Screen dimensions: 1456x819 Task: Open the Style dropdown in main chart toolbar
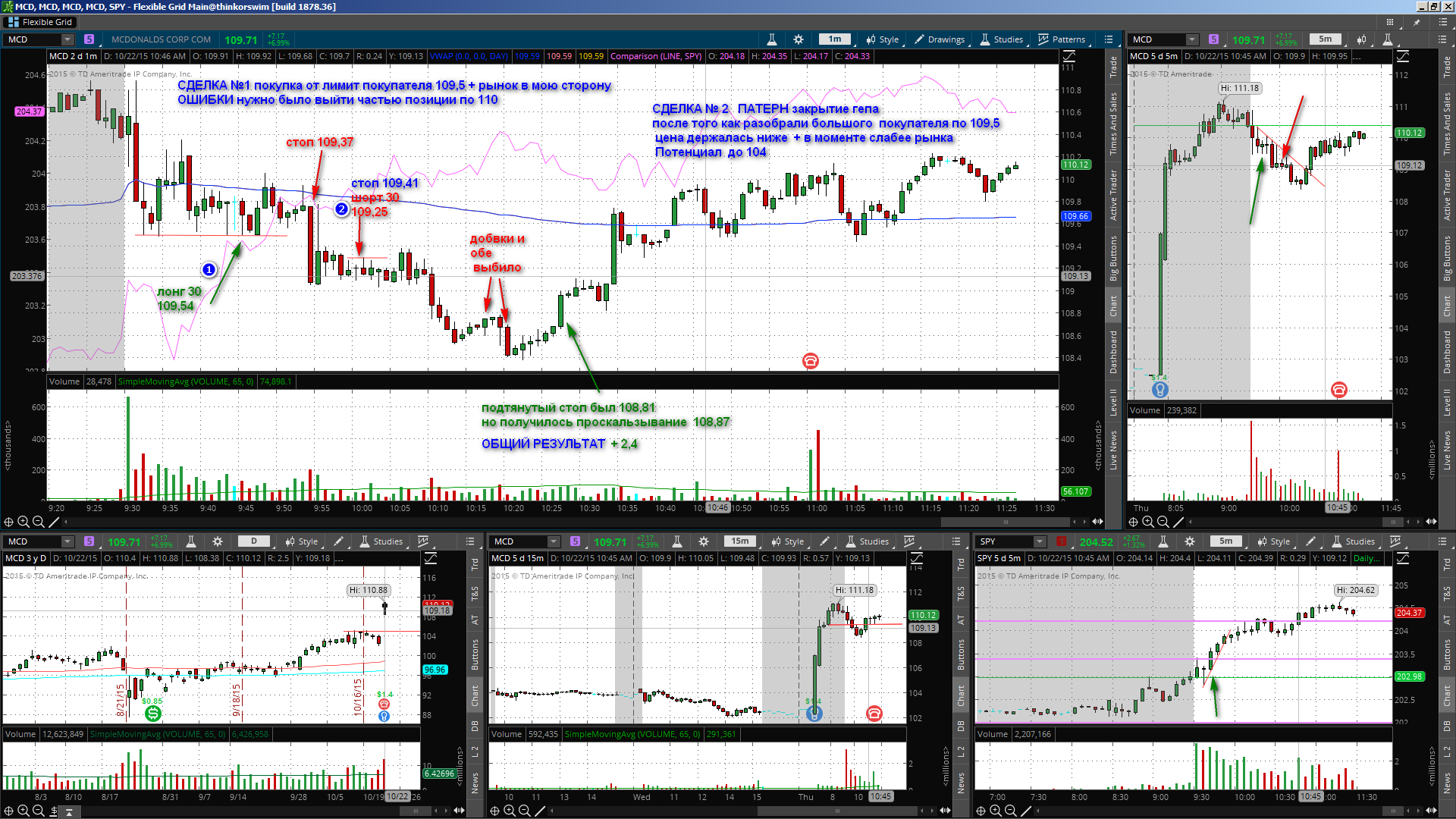[883, 39]
